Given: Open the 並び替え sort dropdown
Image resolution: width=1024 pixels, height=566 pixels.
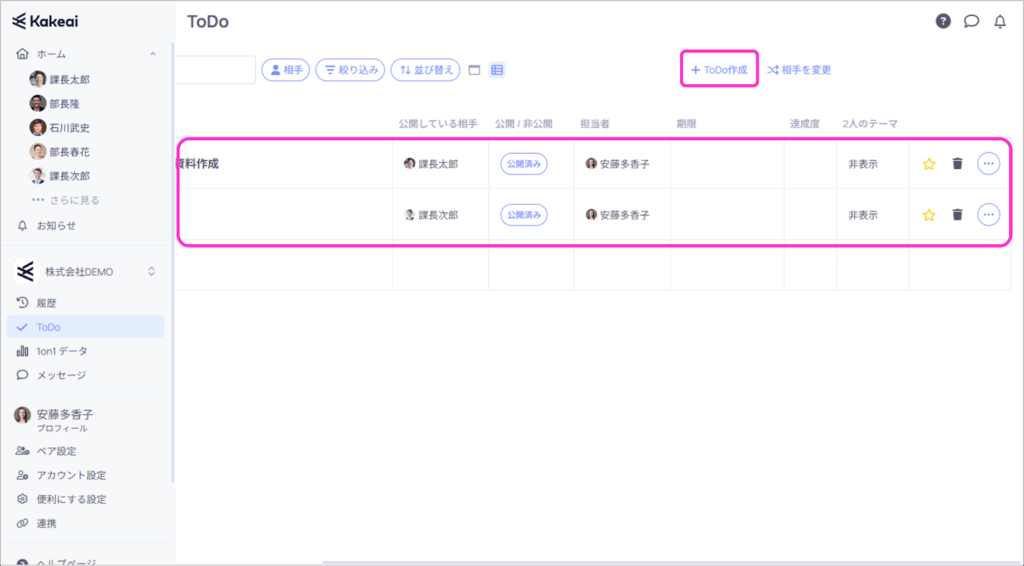Looking at the screenshot, I should (x=425, y=70).
